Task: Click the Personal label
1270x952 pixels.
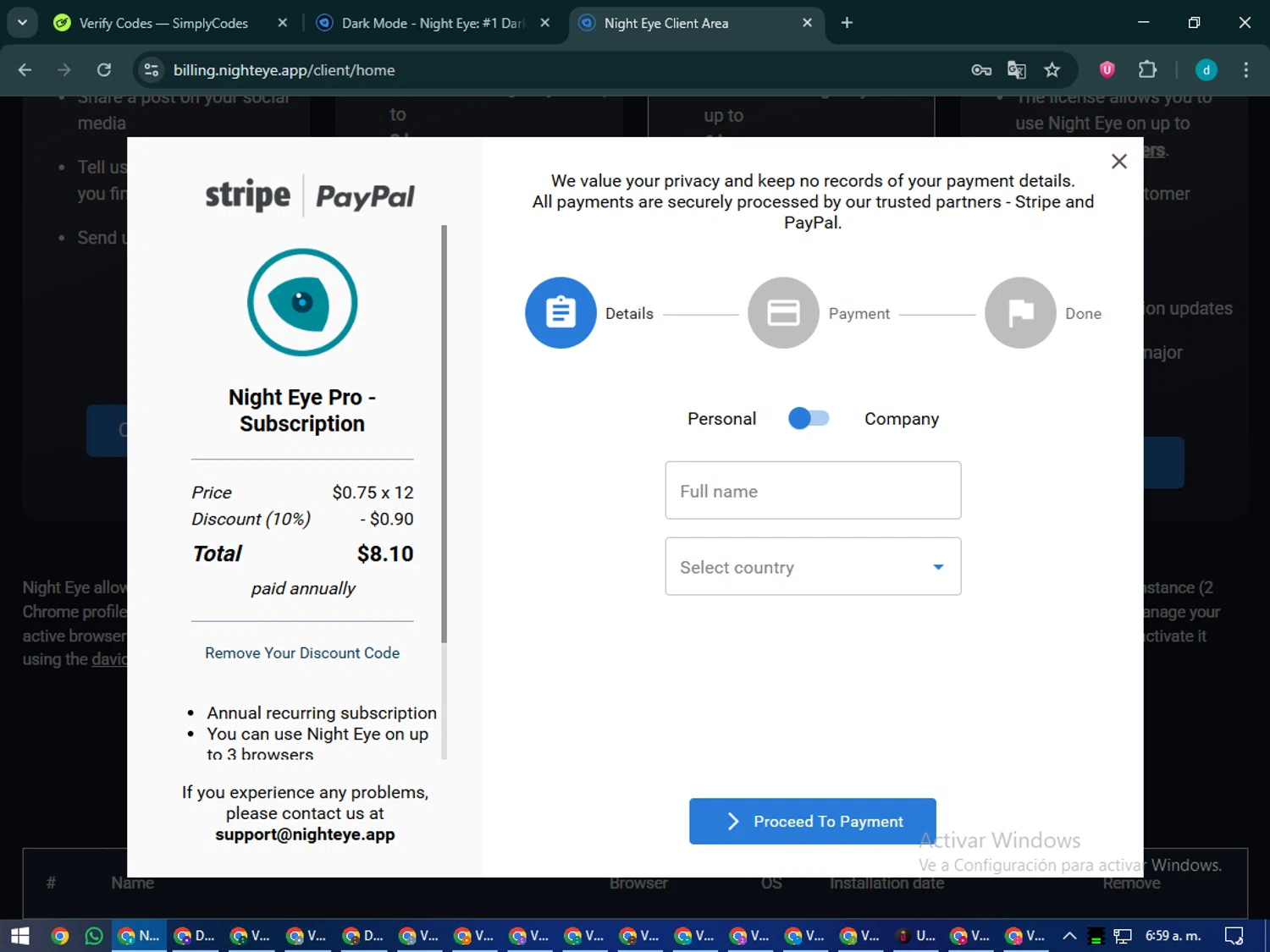Action: 721,419
